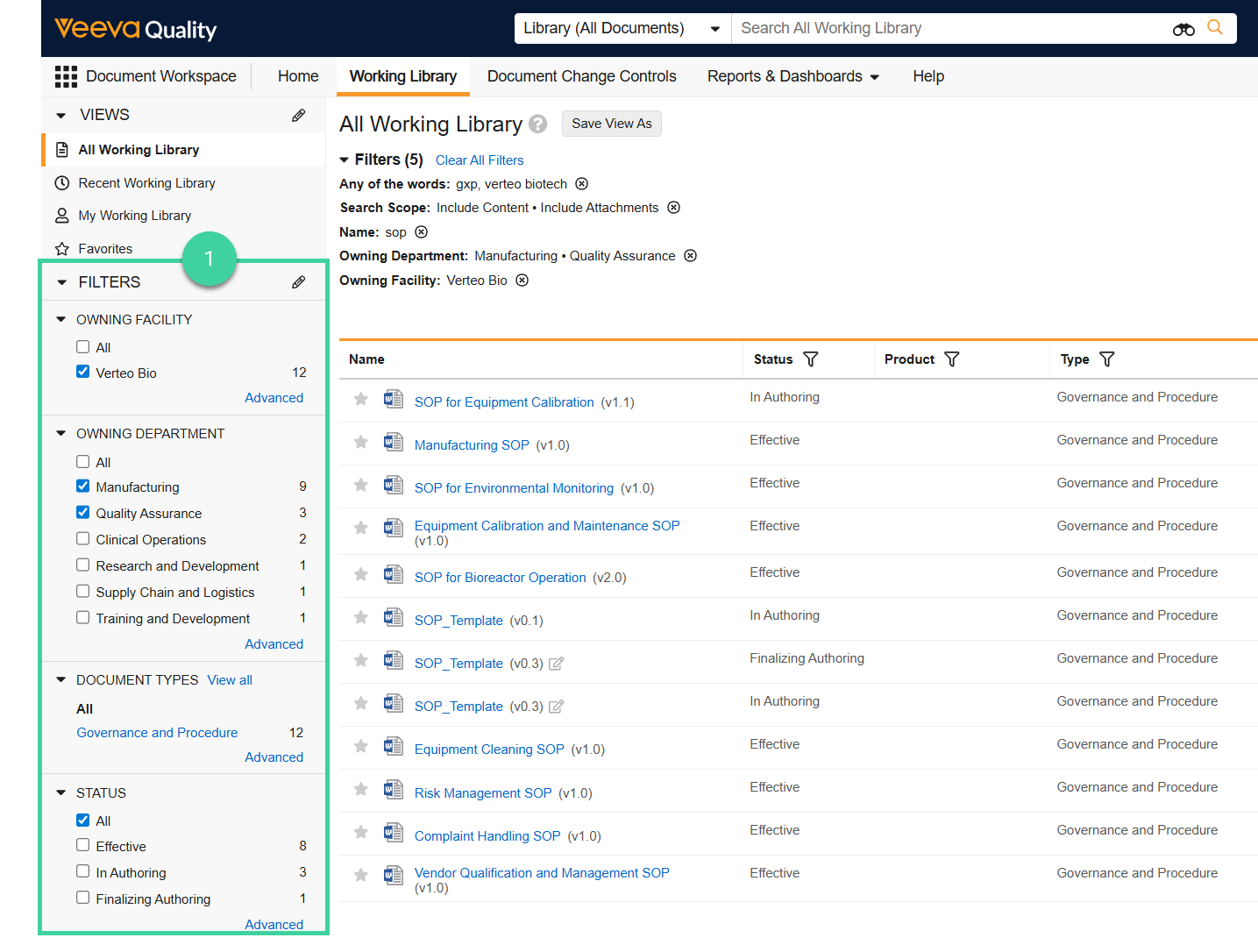Select the Working Library tab

(x=403, y=76)
